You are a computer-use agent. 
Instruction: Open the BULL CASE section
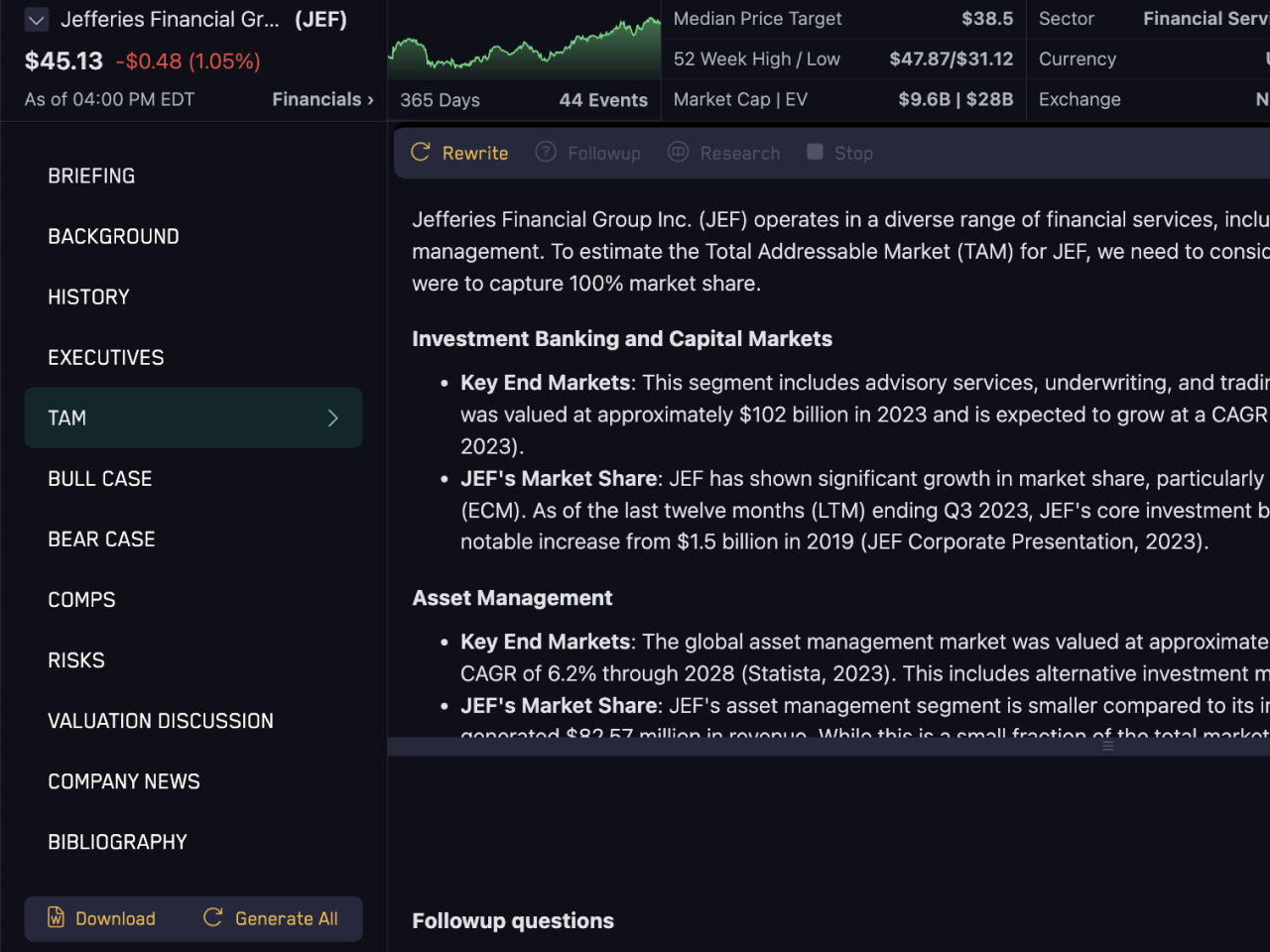click(x=193, y=478)
